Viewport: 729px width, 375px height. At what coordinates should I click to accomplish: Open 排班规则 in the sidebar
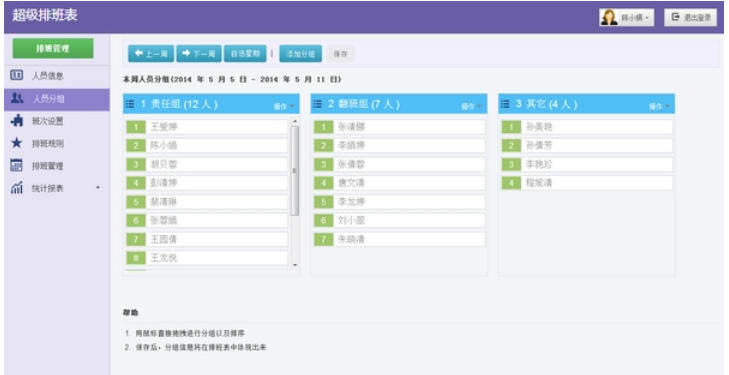tap(57, 143)
